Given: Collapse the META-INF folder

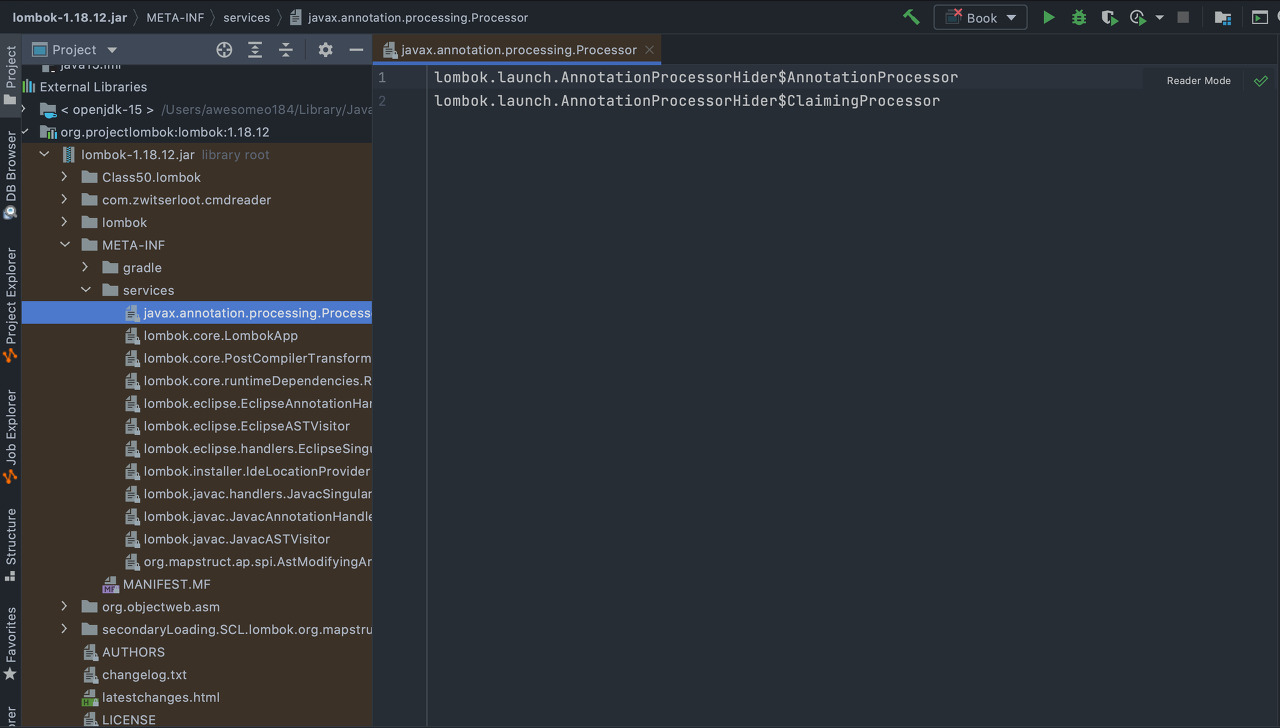Looking at the screenshot, I should (x=65, y=245).
